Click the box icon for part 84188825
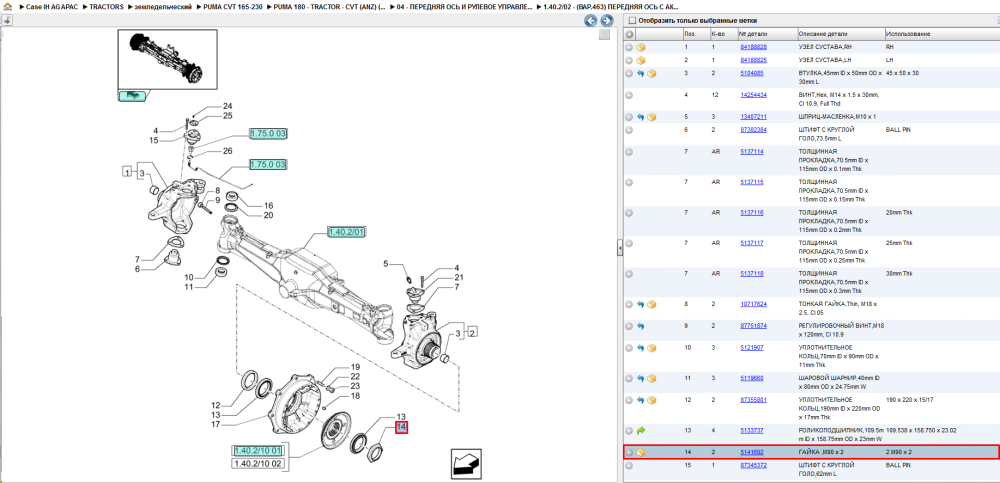The image size is (1000, 483). pyautogui.click(x=641, y=60)
